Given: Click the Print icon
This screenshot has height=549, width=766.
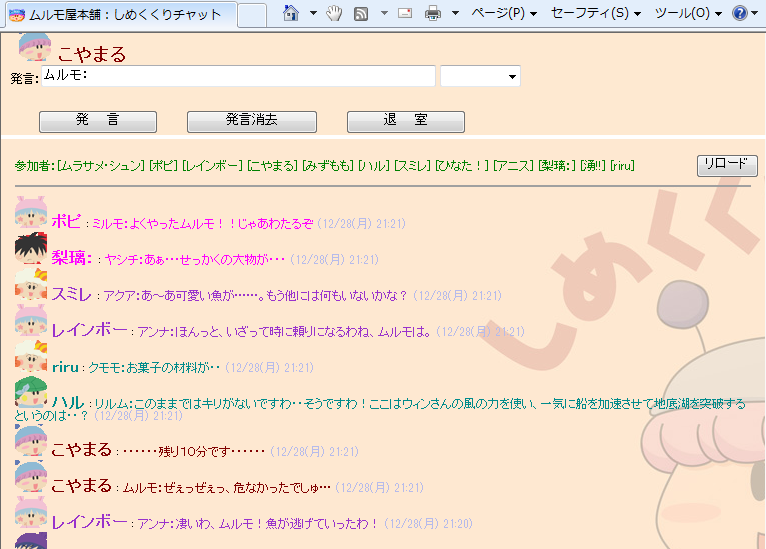Looking at the screenshot, I should pyautogui.click(x=433, y=14).
